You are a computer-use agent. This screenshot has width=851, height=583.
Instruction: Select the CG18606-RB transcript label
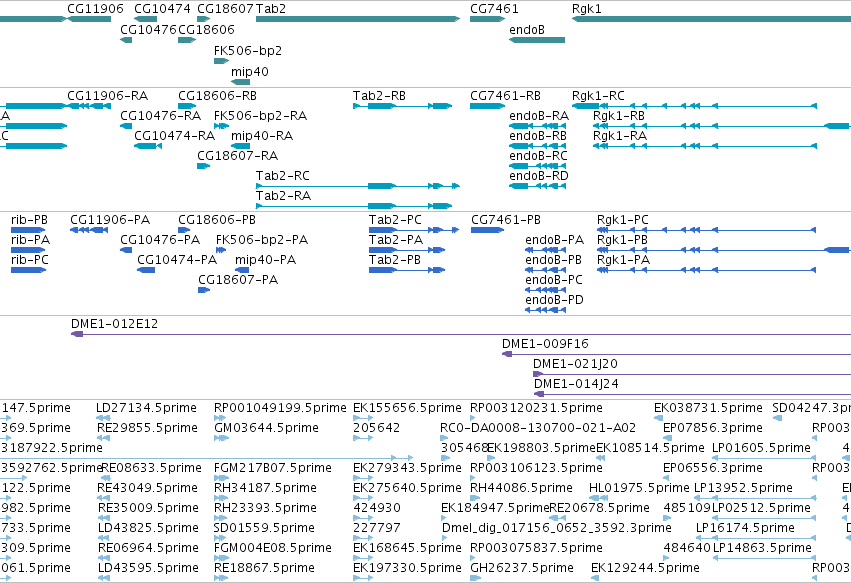217,96
